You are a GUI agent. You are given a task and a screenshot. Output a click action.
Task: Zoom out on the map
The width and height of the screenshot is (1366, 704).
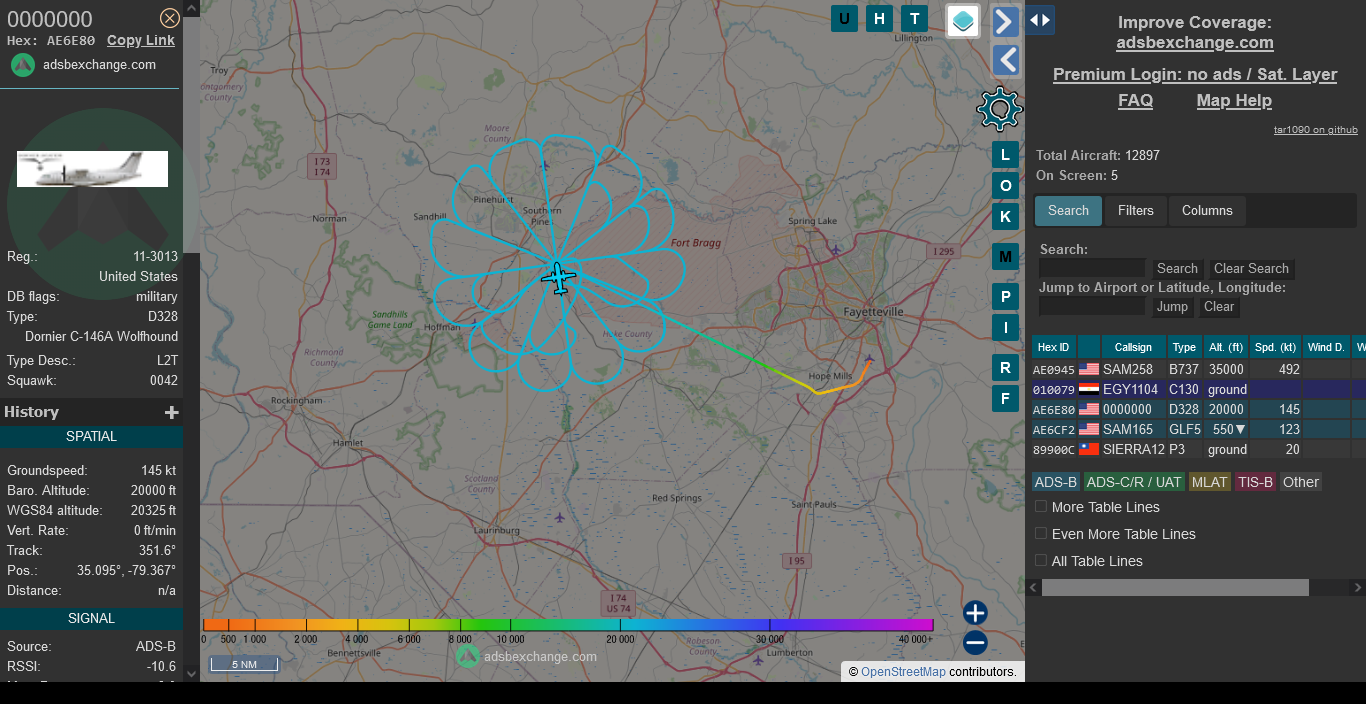click(x=975, y=643)
